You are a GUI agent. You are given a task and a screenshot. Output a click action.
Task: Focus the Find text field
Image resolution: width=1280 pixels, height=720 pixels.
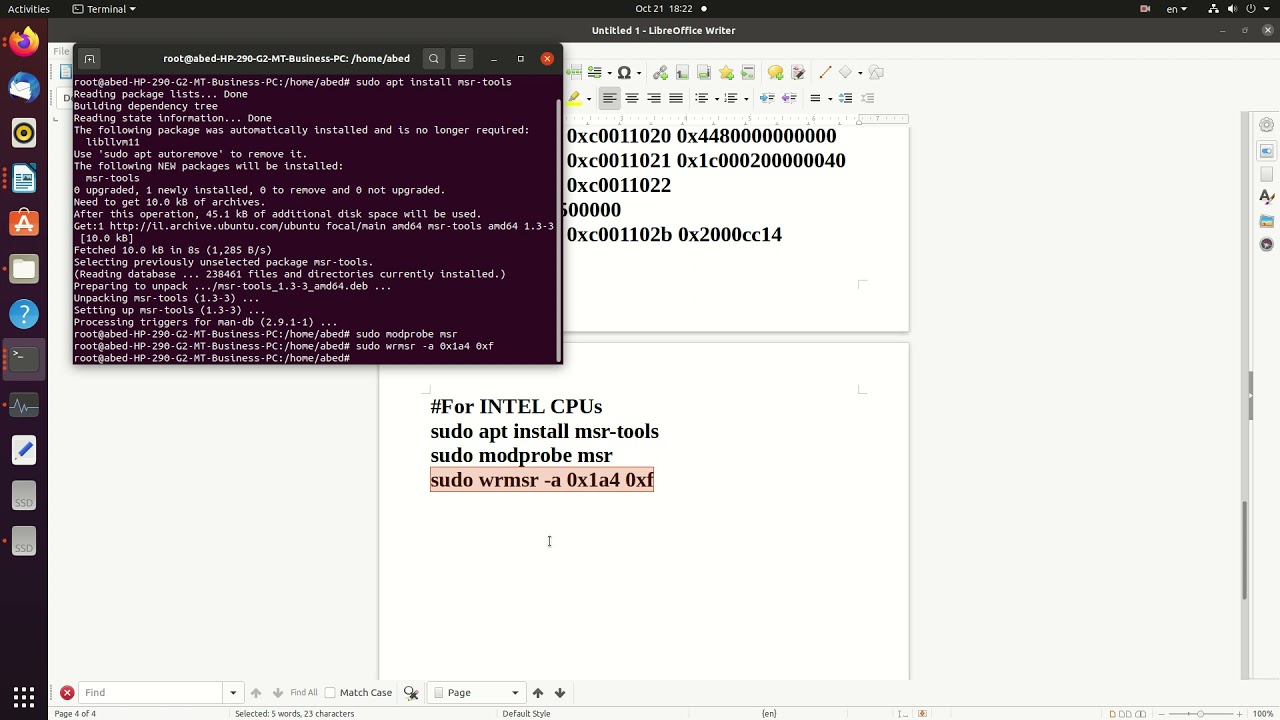click(x=153, y=692)
